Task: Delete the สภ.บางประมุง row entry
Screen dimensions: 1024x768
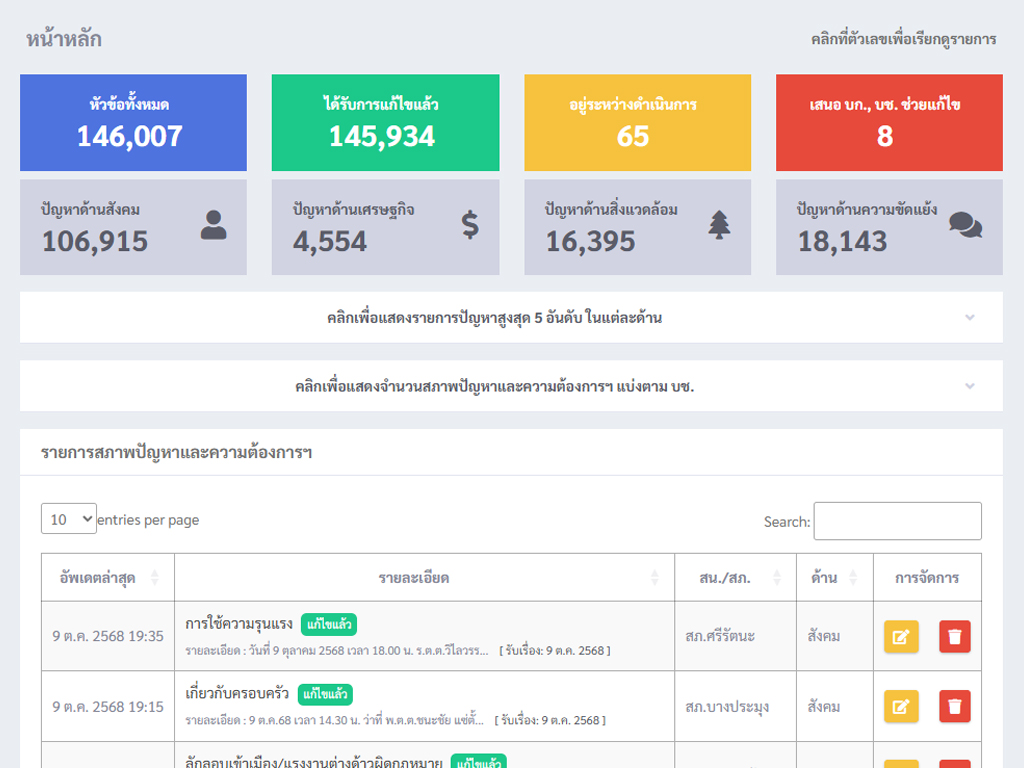Action: tap(955, 707)
